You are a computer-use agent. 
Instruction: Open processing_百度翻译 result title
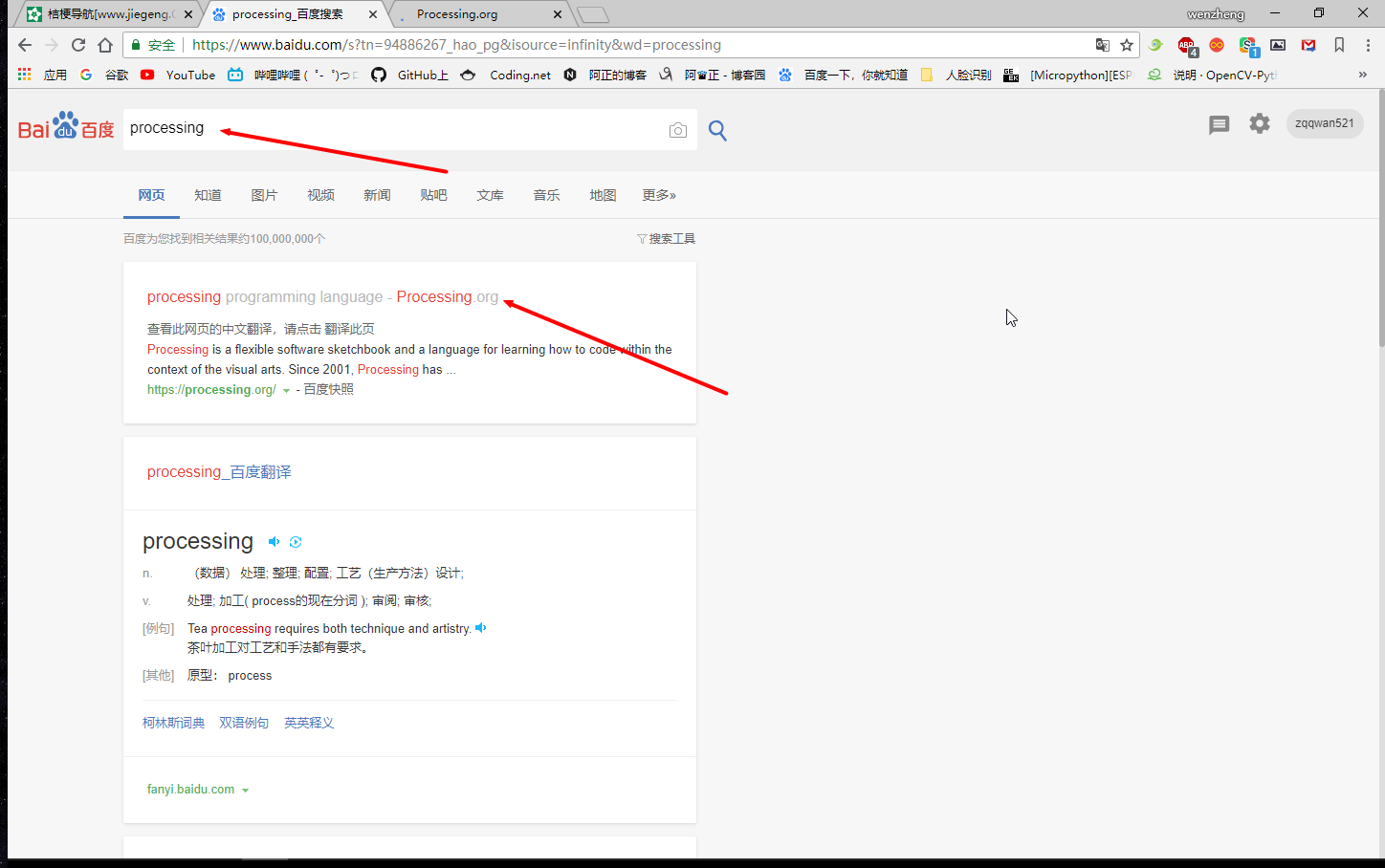[219, 472]
